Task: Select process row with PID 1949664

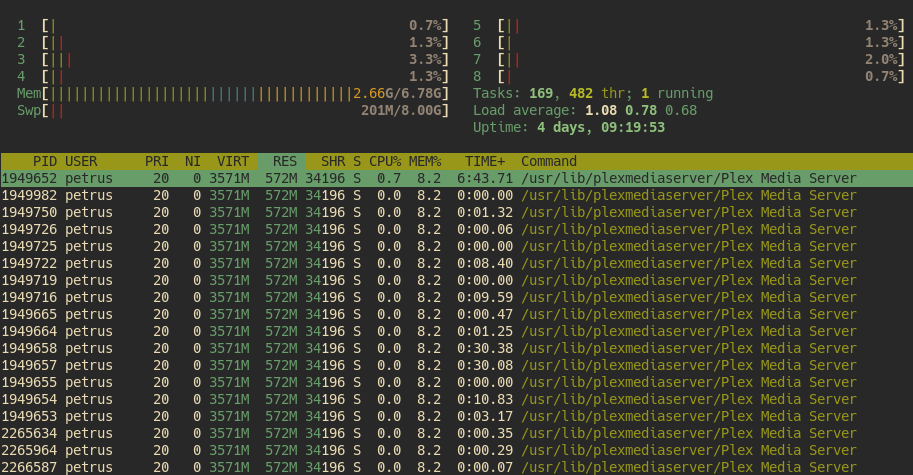Action: coord(456,331)
